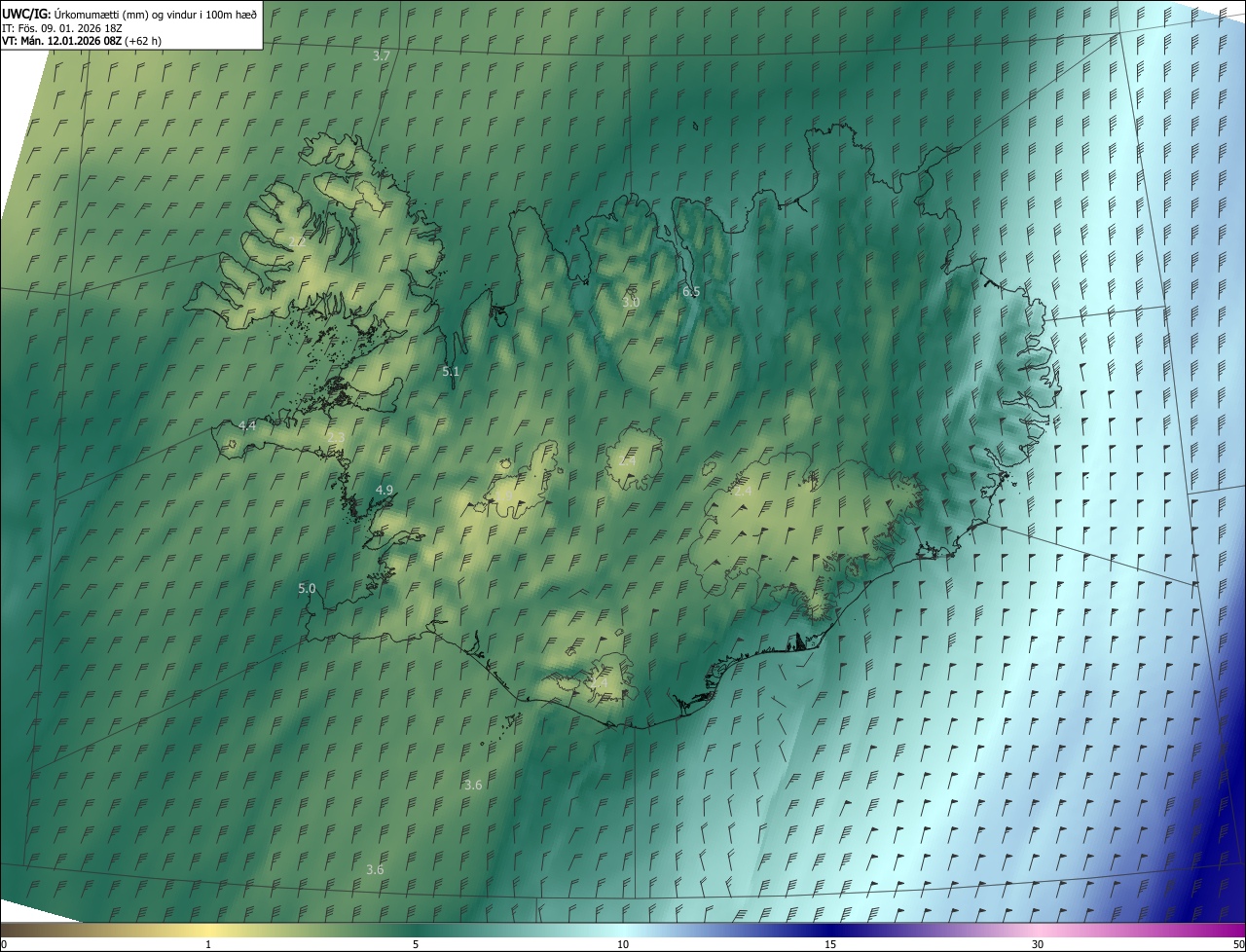Click the '30' tick on the color scale

tap(1038, 944)
